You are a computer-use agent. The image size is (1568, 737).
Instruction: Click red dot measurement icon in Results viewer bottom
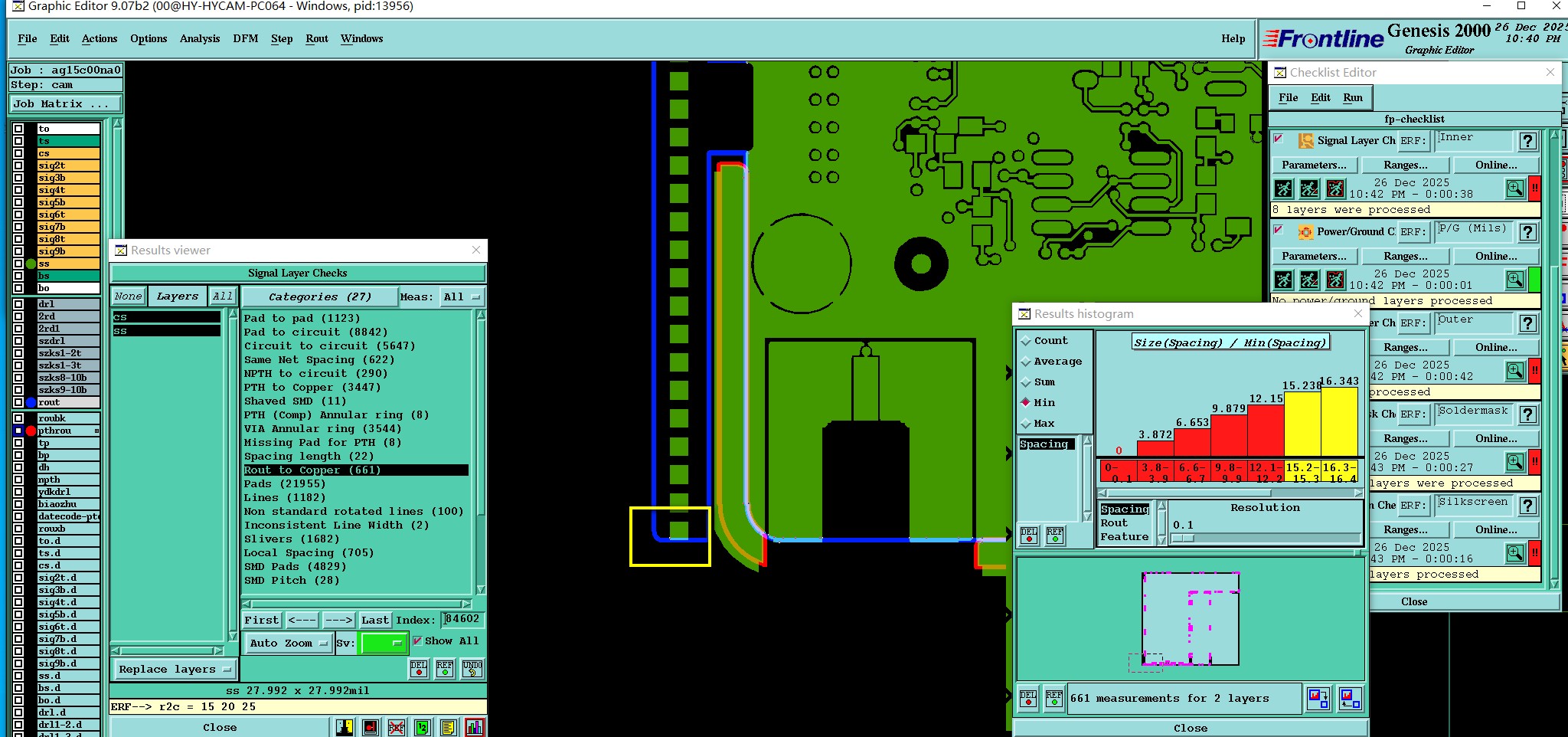coord(371,727)
